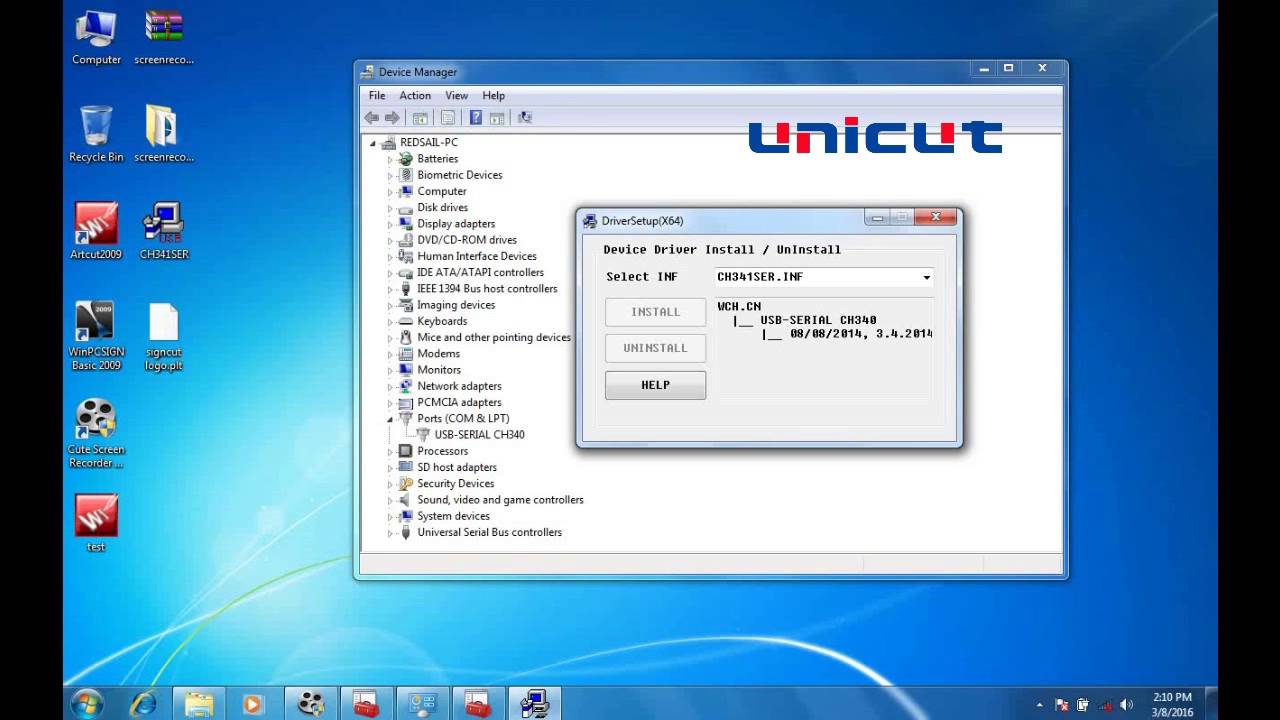This screenshot has height=720, width=1280.
Task: Click the film reel recorder taskbar icon
Action: tap(311, 703)
